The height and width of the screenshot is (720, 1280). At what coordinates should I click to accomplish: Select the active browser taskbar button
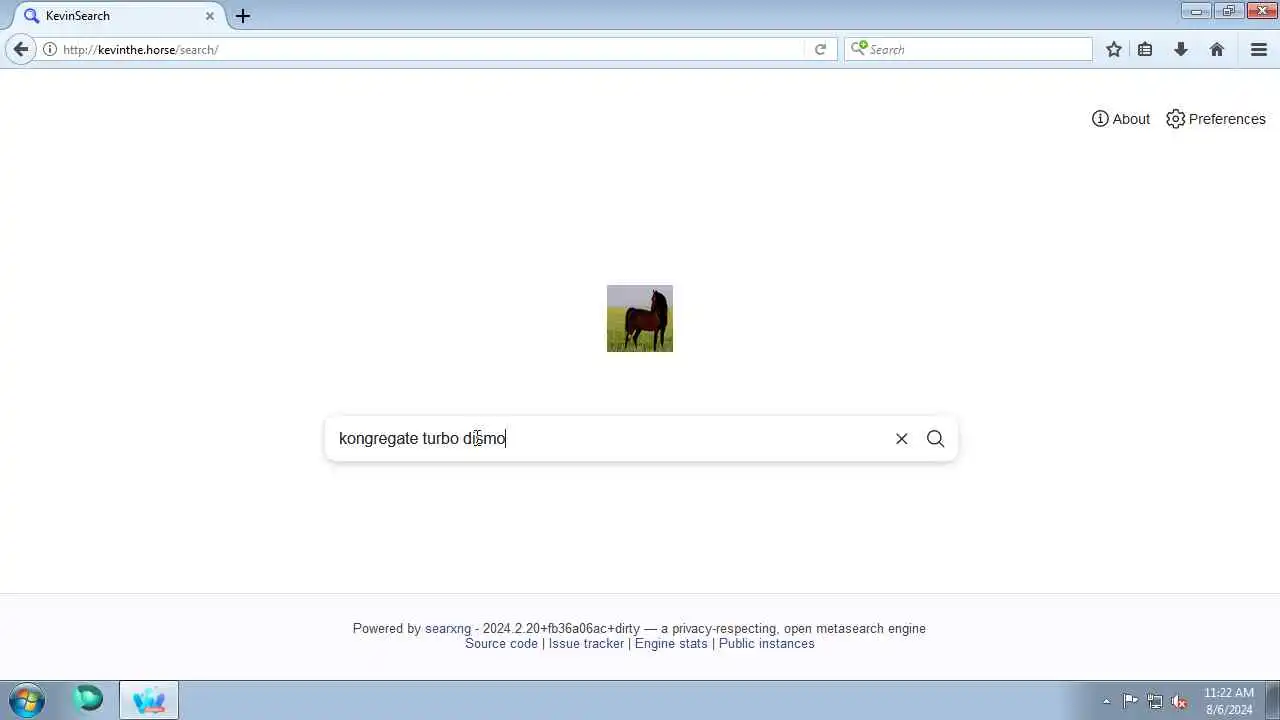(149, 699)
